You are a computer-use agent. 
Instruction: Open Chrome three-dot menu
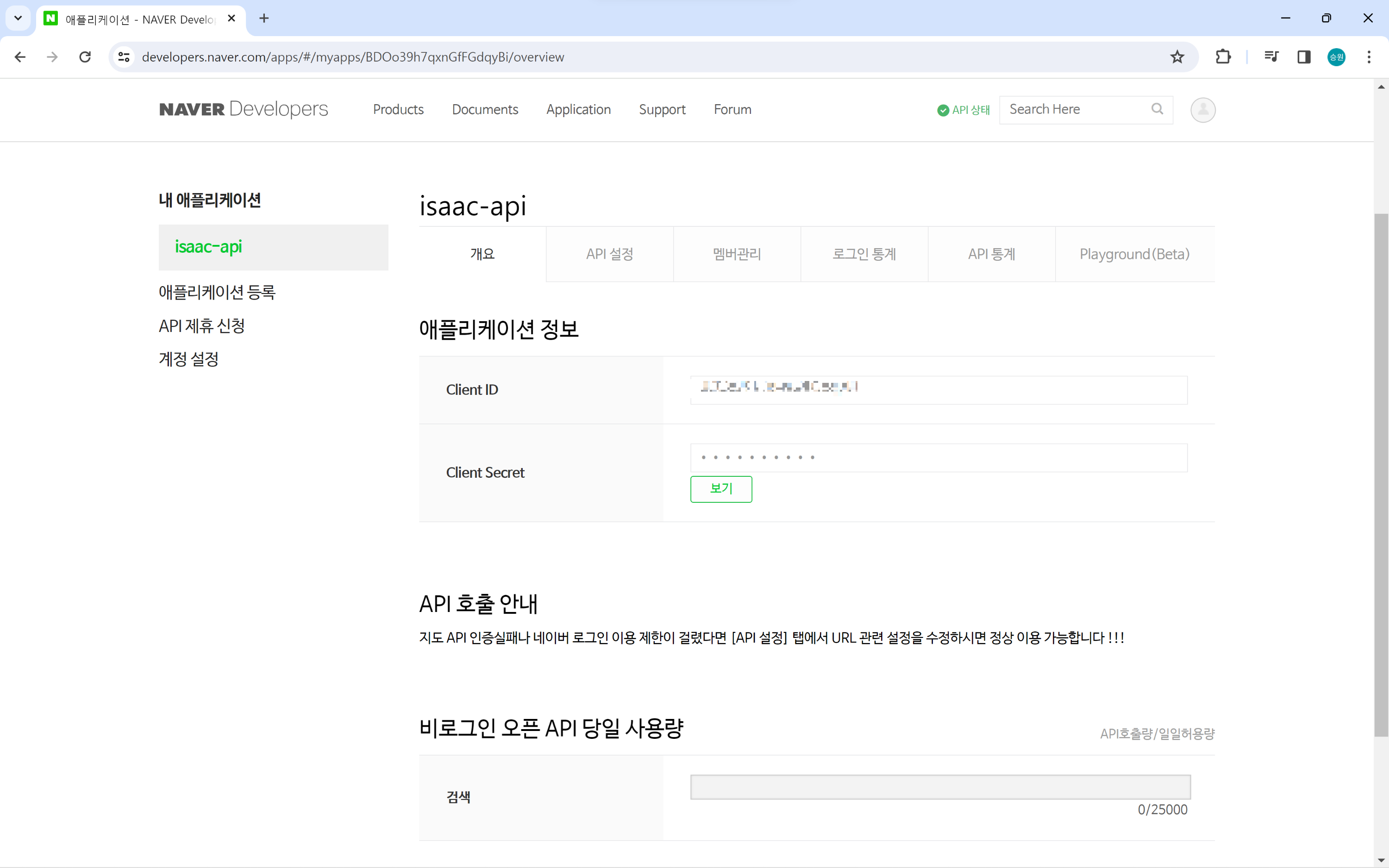1369,57
